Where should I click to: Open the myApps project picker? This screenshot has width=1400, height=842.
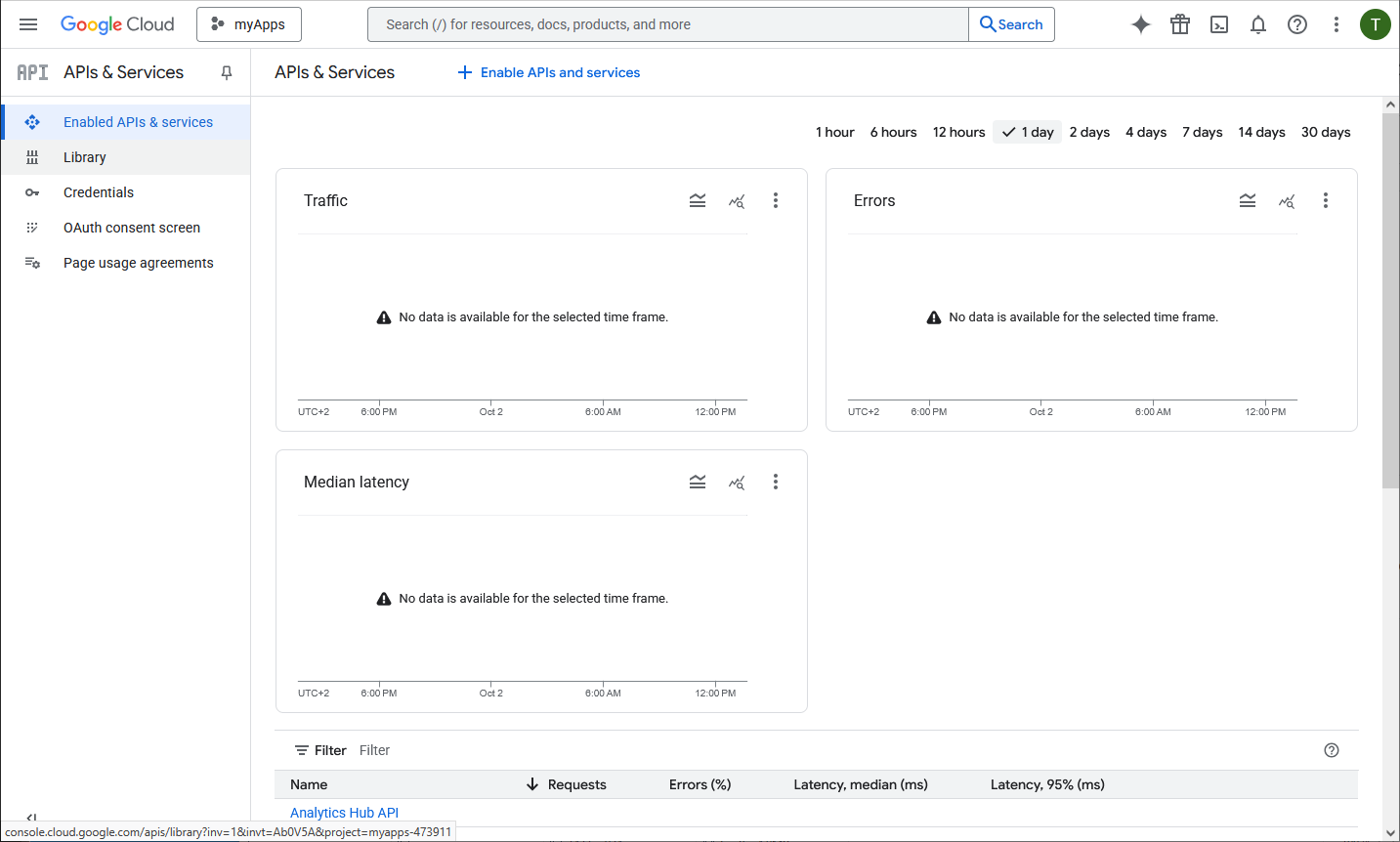[249, 24]
